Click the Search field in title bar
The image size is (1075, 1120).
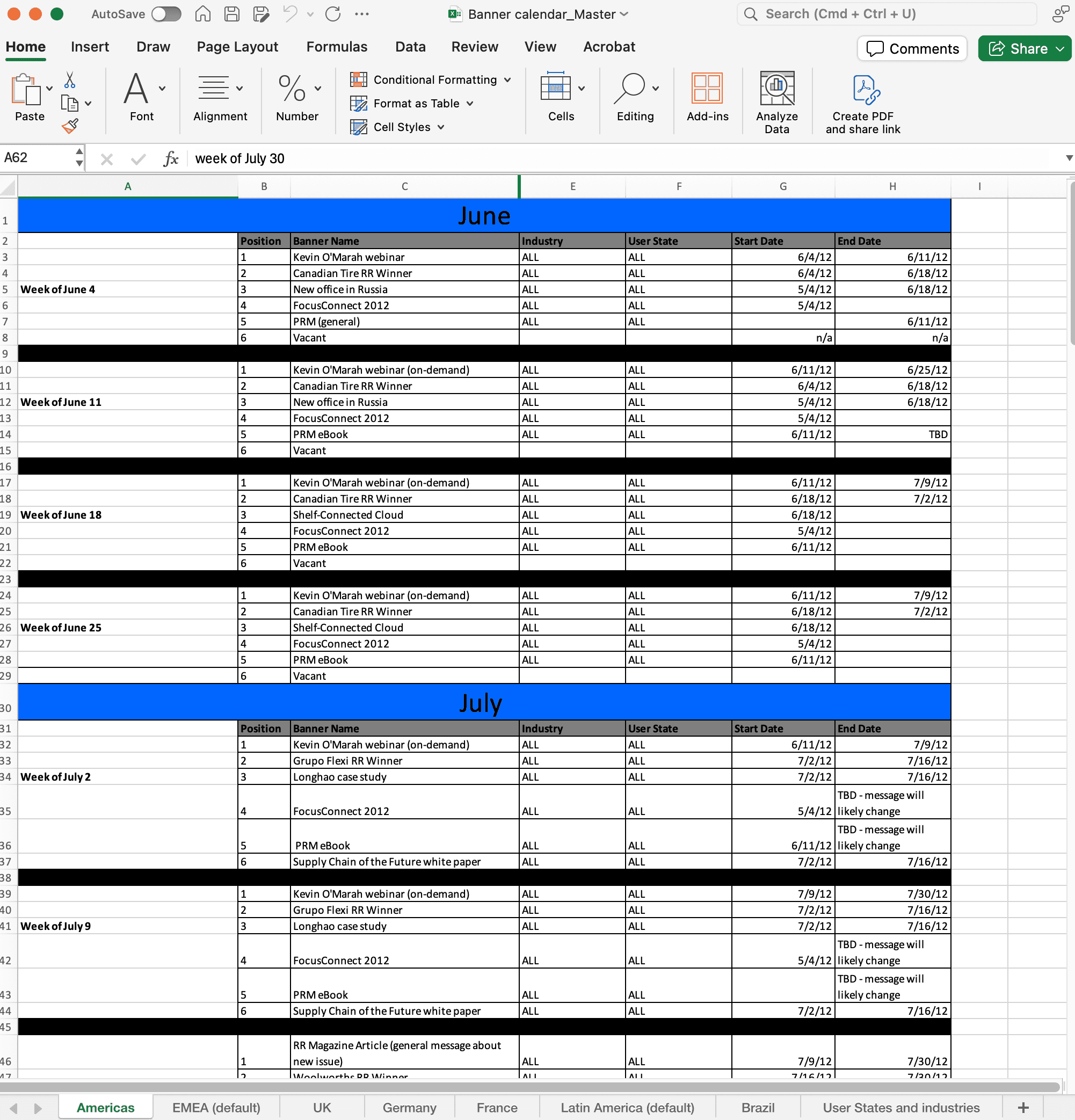point(887,14)
